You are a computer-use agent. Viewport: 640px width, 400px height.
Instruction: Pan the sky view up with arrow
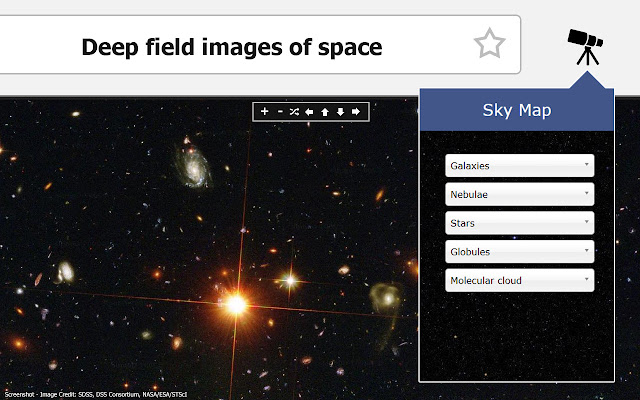[x=325, y=112]
